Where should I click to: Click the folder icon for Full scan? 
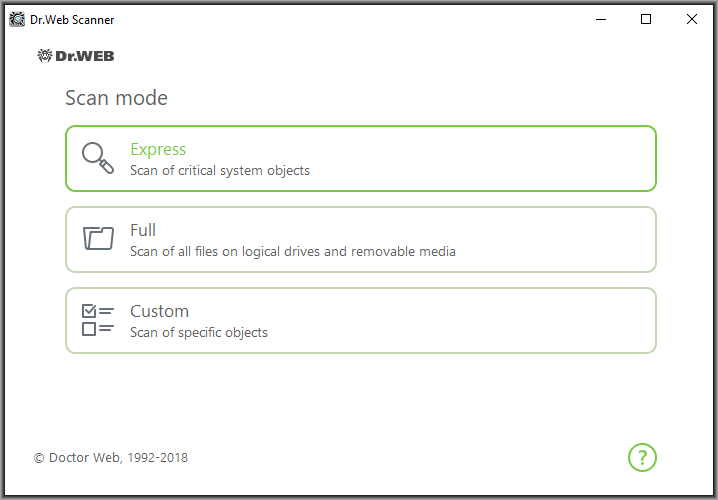98,239
